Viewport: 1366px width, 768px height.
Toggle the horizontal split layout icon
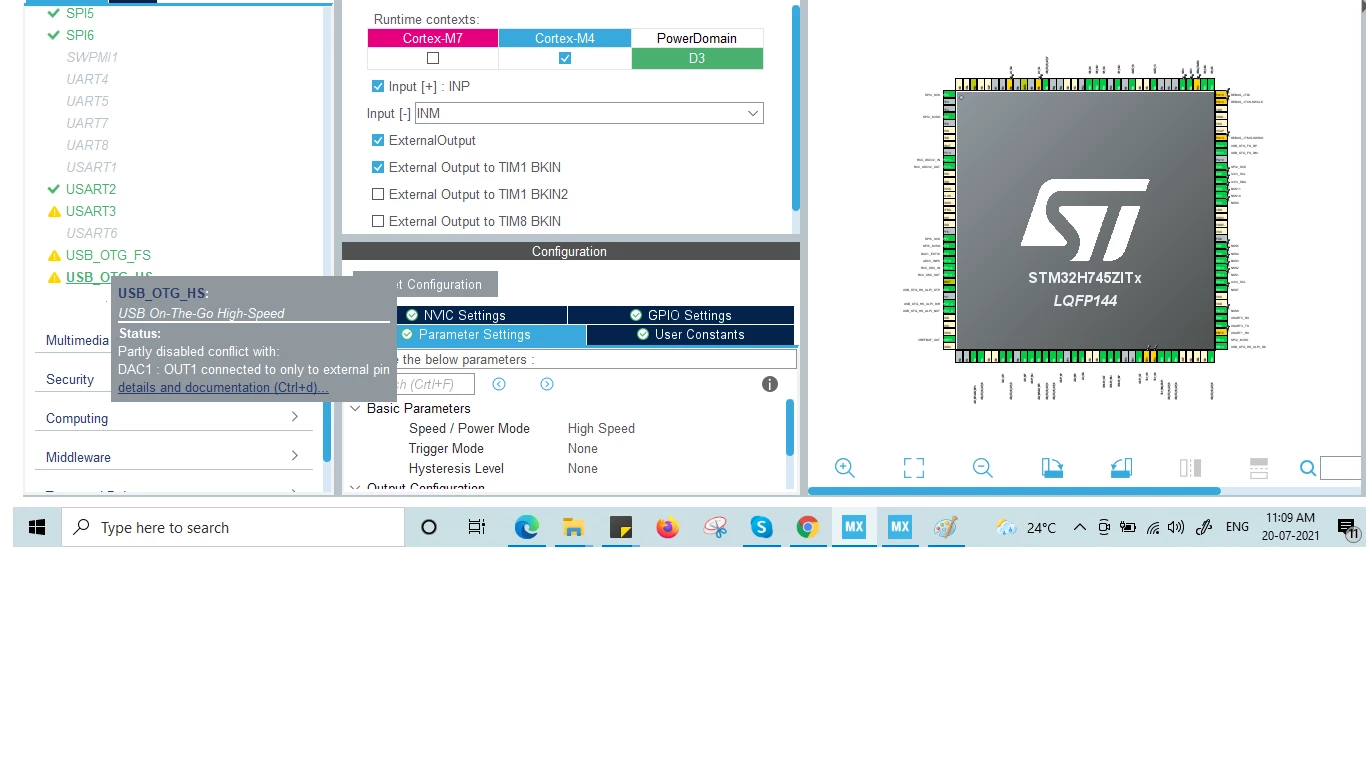coord(1259,468)
